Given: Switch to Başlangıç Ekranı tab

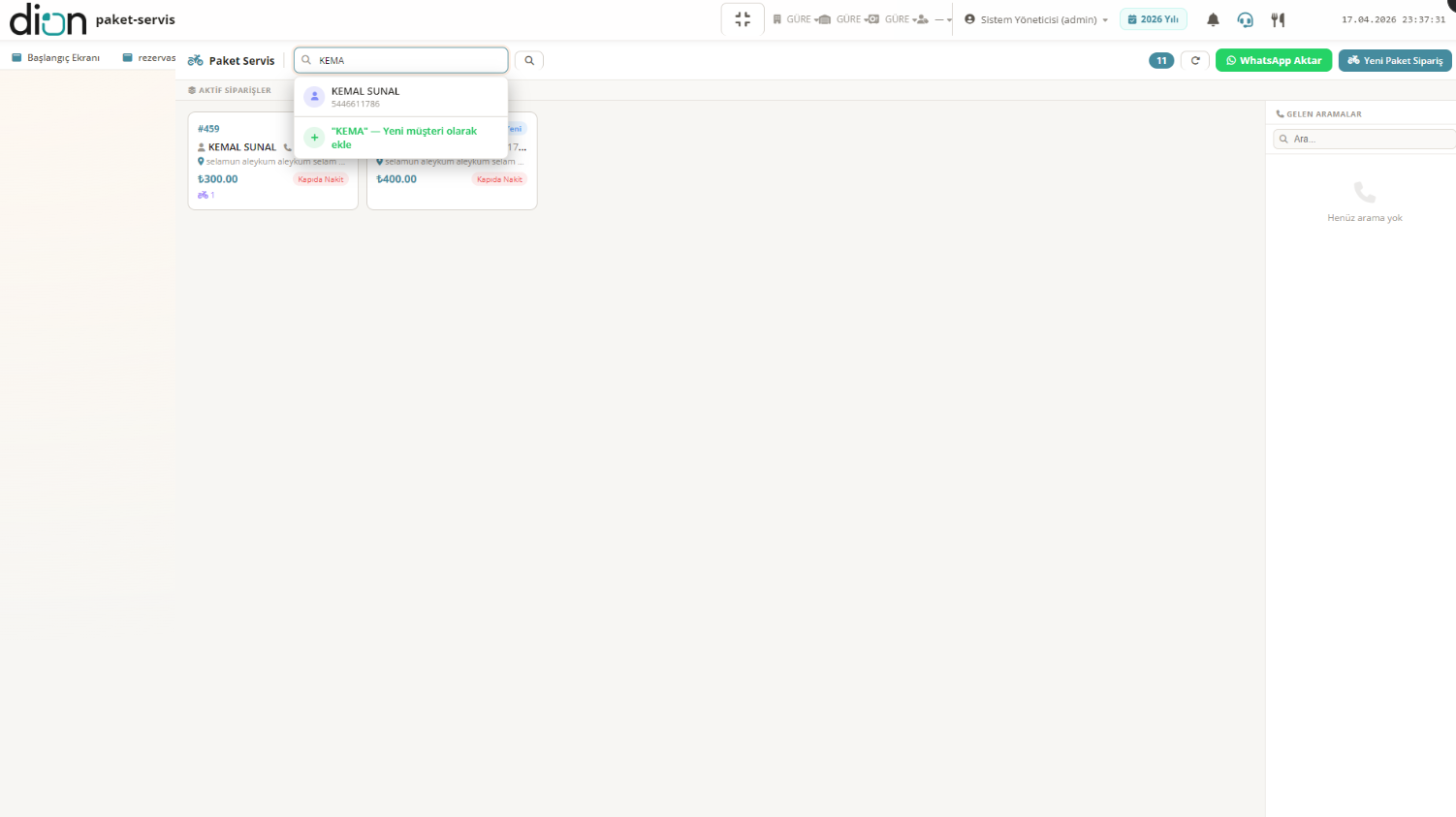Looking at the screenshot, I should (56, 58).
